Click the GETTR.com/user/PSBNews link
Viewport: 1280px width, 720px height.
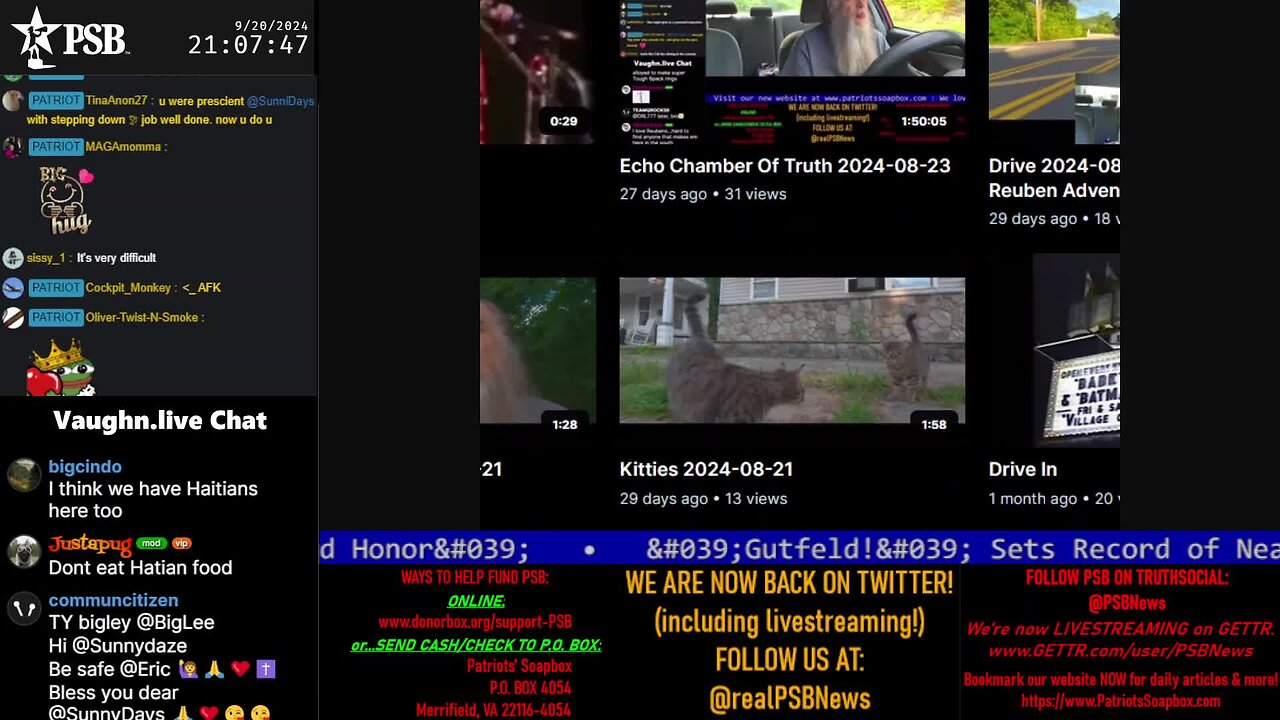point(1120,651)
